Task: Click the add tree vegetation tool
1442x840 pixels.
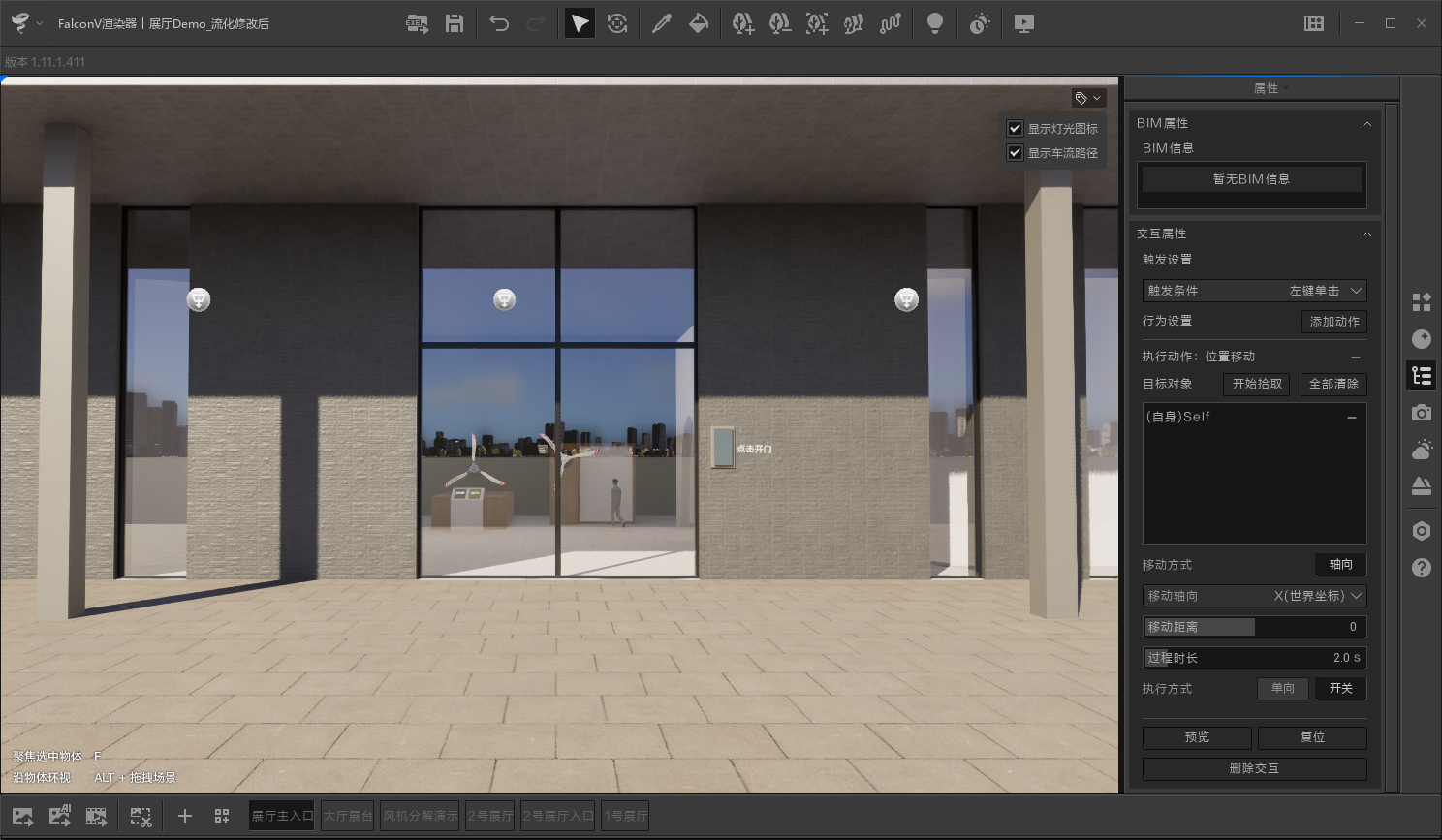Action: pyautogui.click(x=742, y=23)
